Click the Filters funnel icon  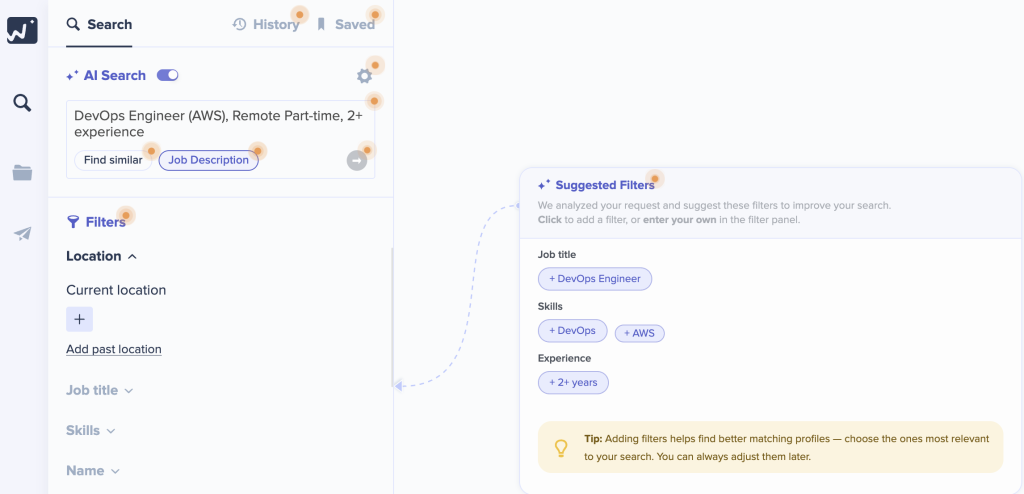tap(73, 222)
